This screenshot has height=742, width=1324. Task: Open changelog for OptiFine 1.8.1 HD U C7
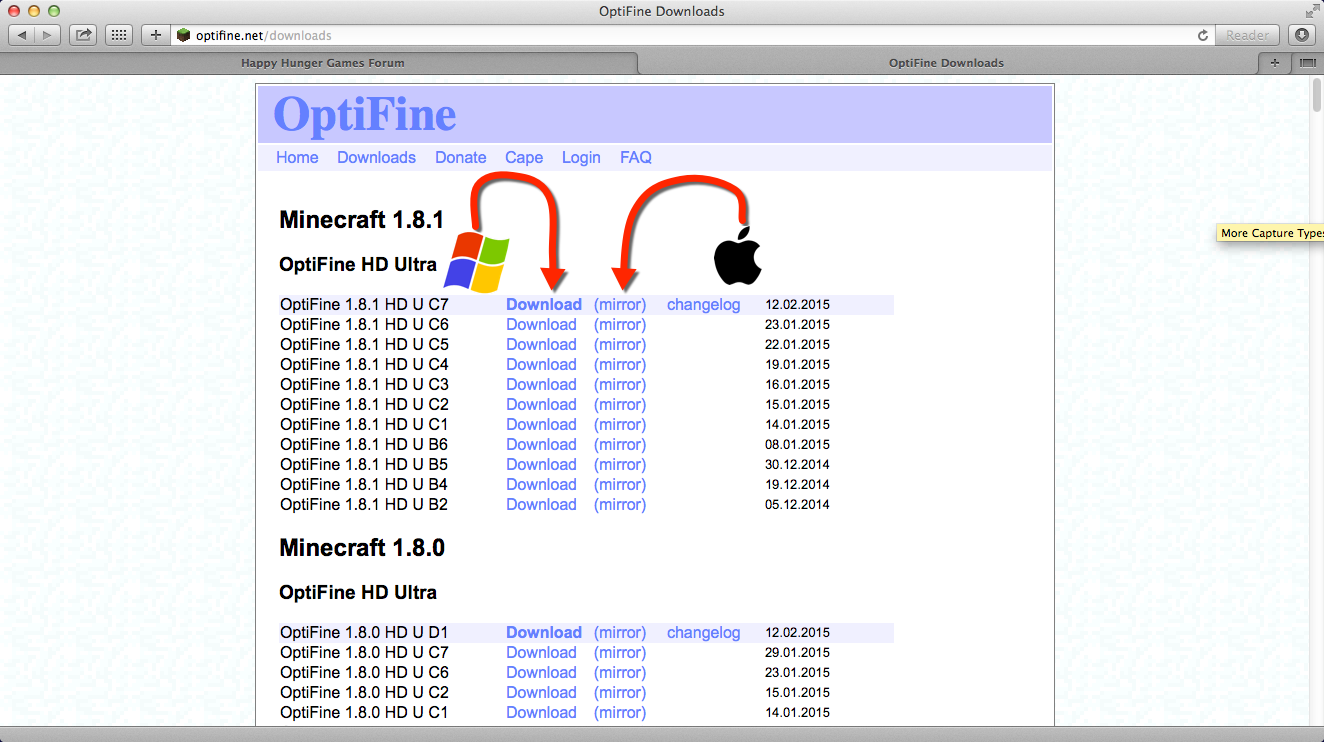[x=704, y=305]
